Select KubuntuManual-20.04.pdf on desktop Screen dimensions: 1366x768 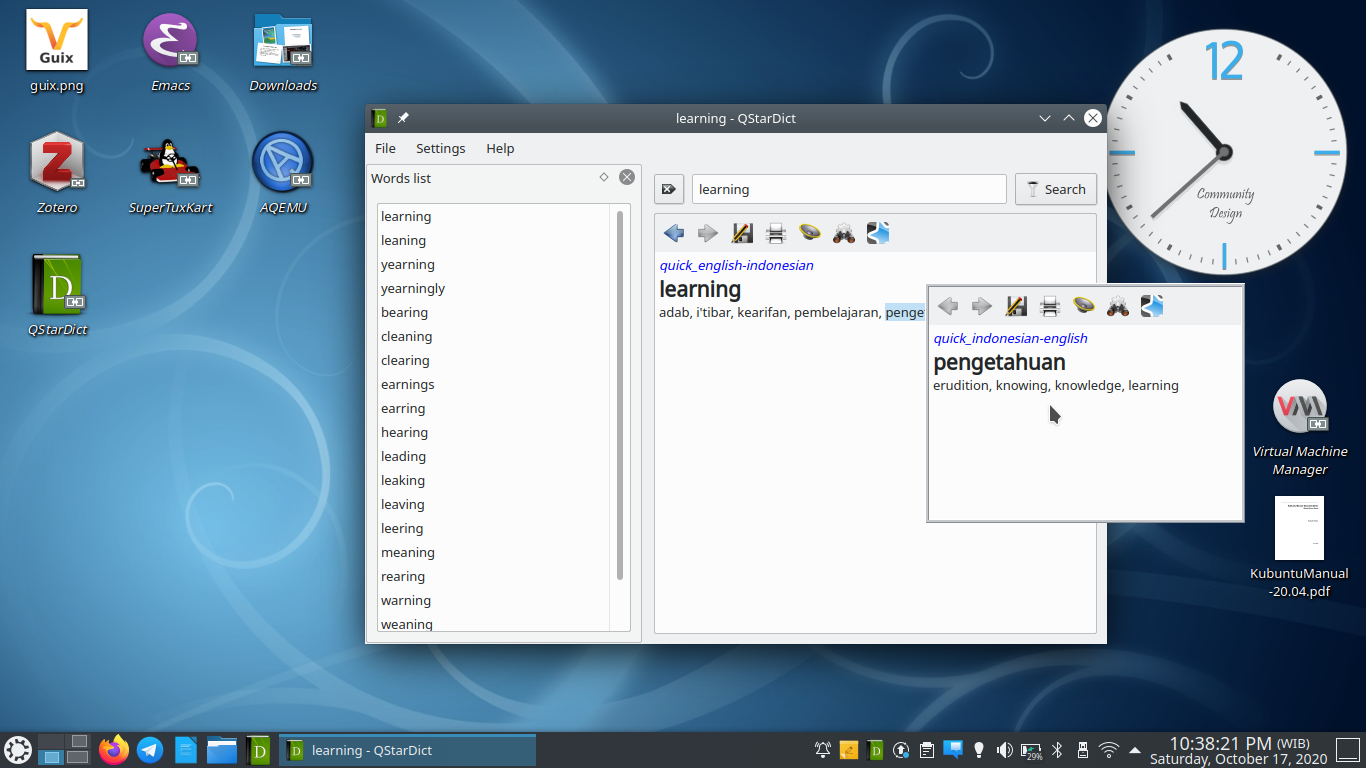click(1299, 547)
